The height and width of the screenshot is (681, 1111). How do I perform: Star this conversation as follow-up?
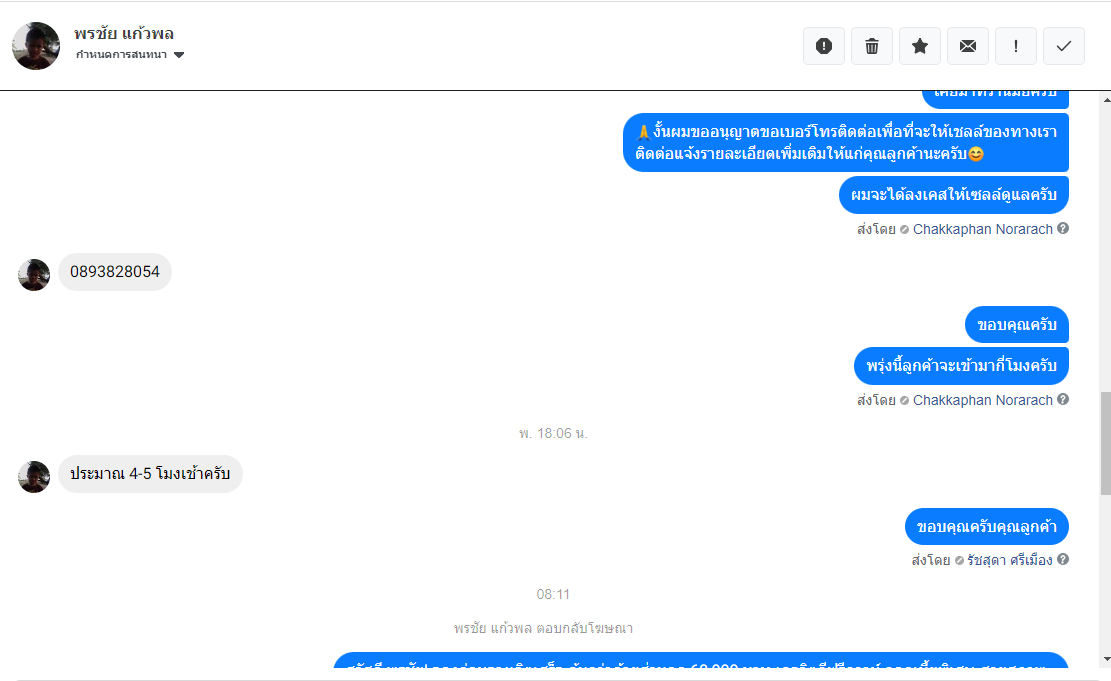[920, 46]
